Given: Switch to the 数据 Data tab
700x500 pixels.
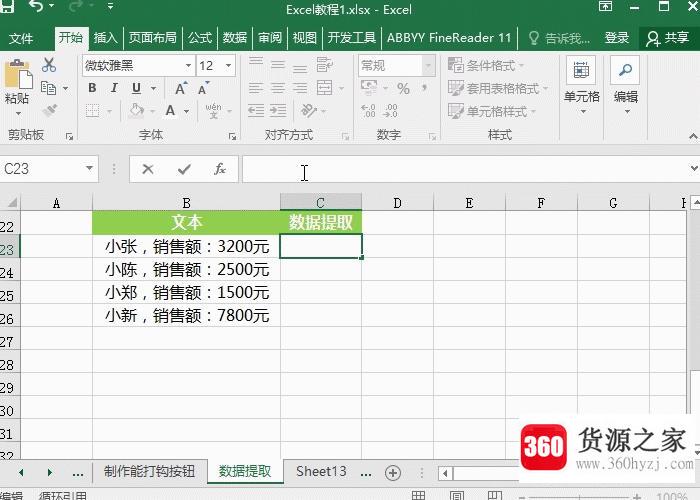Looking at the screenshot, I should [x=235, y=38].
